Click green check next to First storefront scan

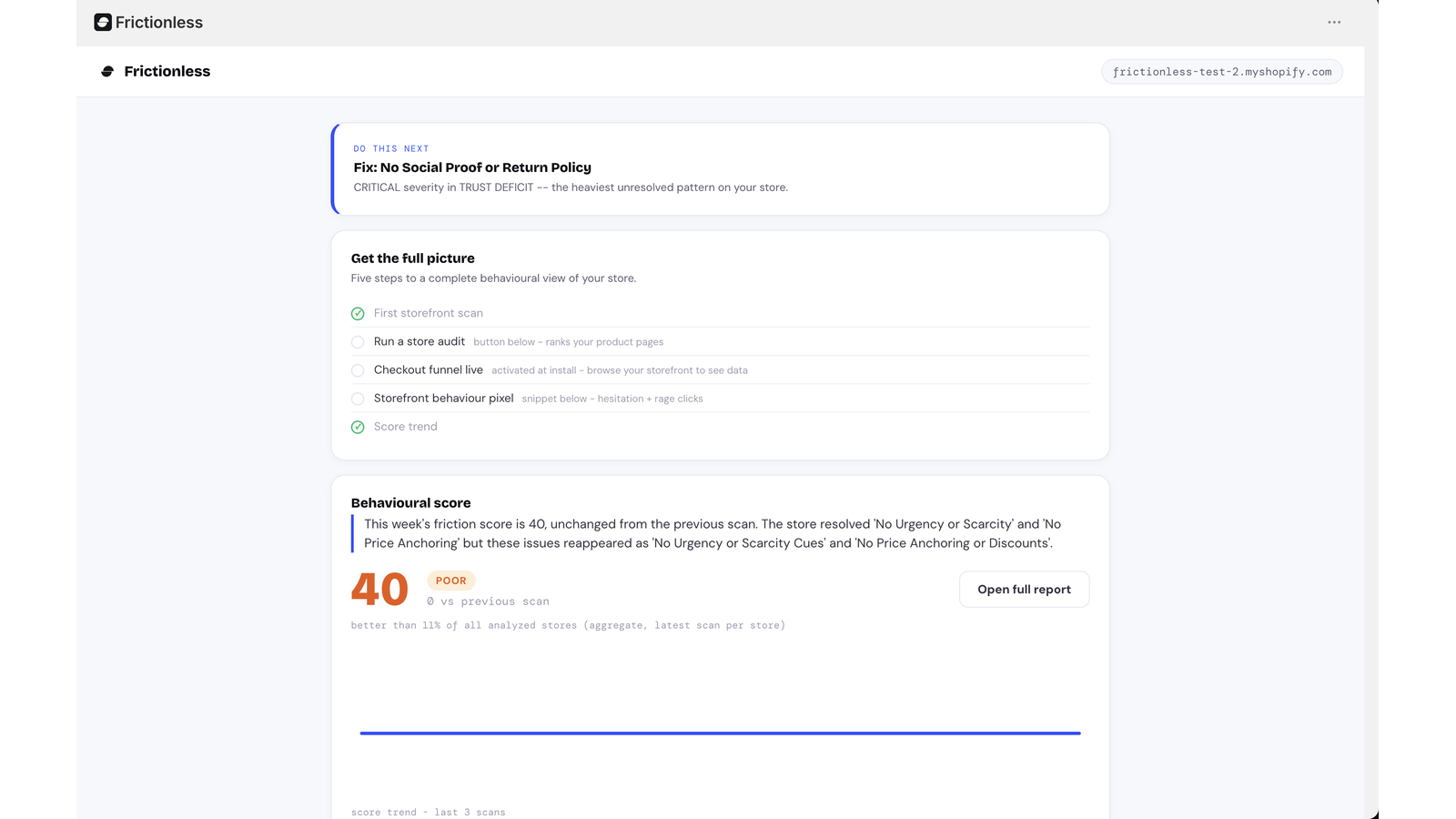pos(358,313)
